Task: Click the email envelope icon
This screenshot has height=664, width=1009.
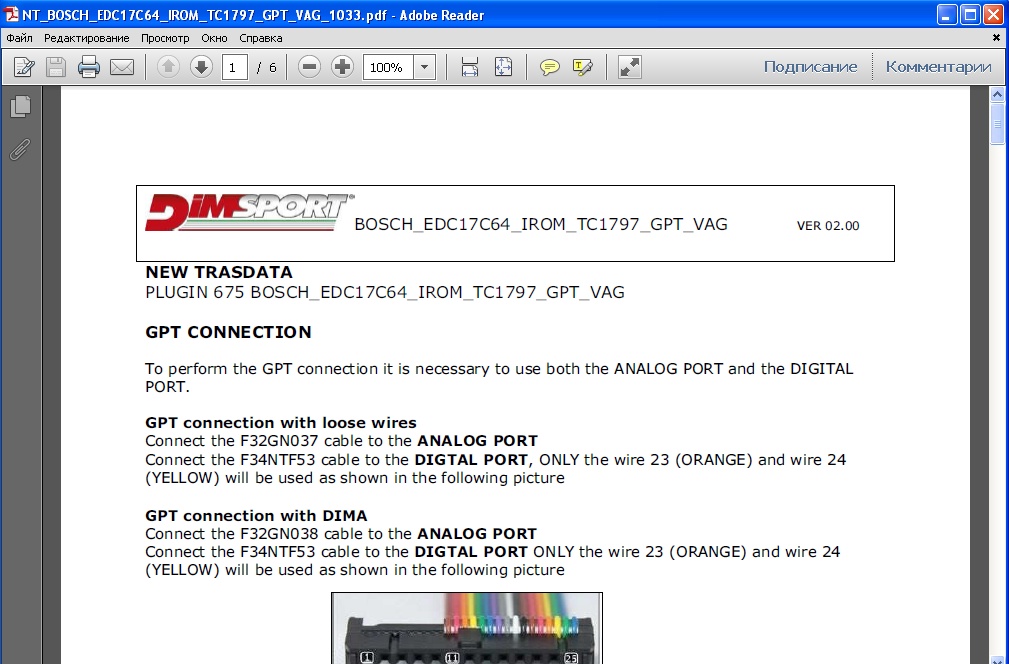Action: click(x=122, y=67)
